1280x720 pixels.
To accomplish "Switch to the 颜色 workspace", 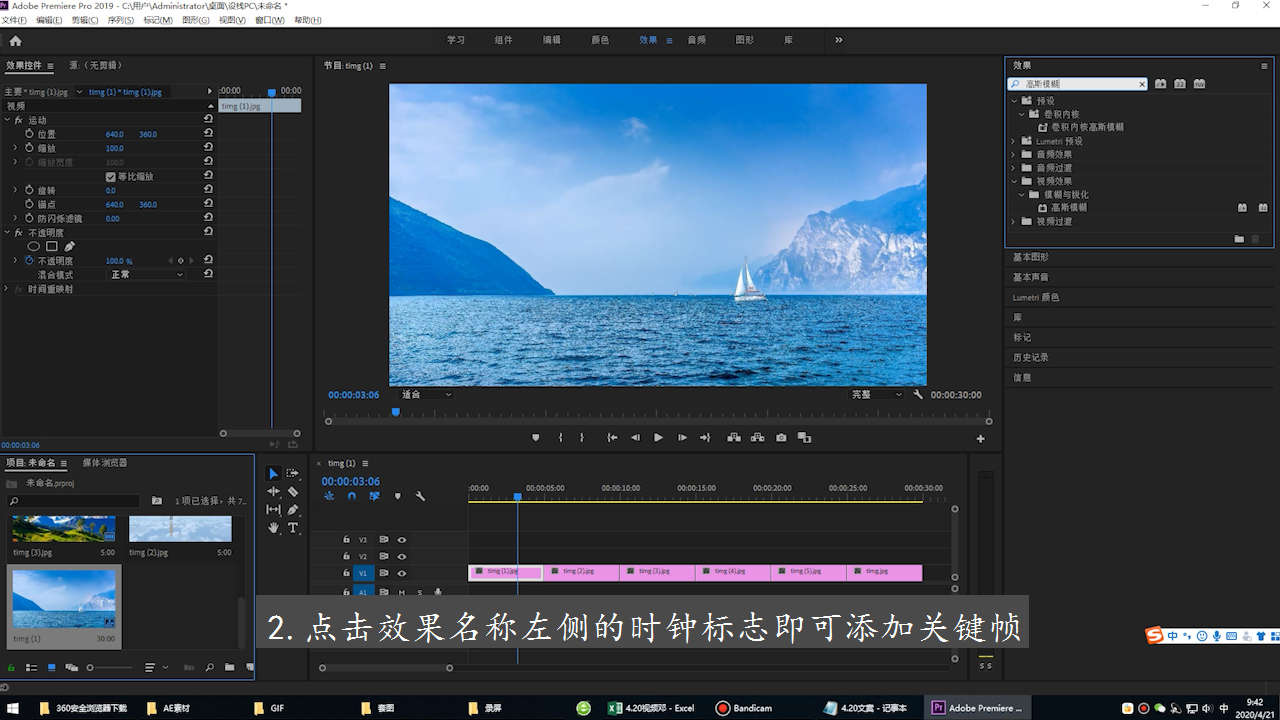I will pos(600,40).
